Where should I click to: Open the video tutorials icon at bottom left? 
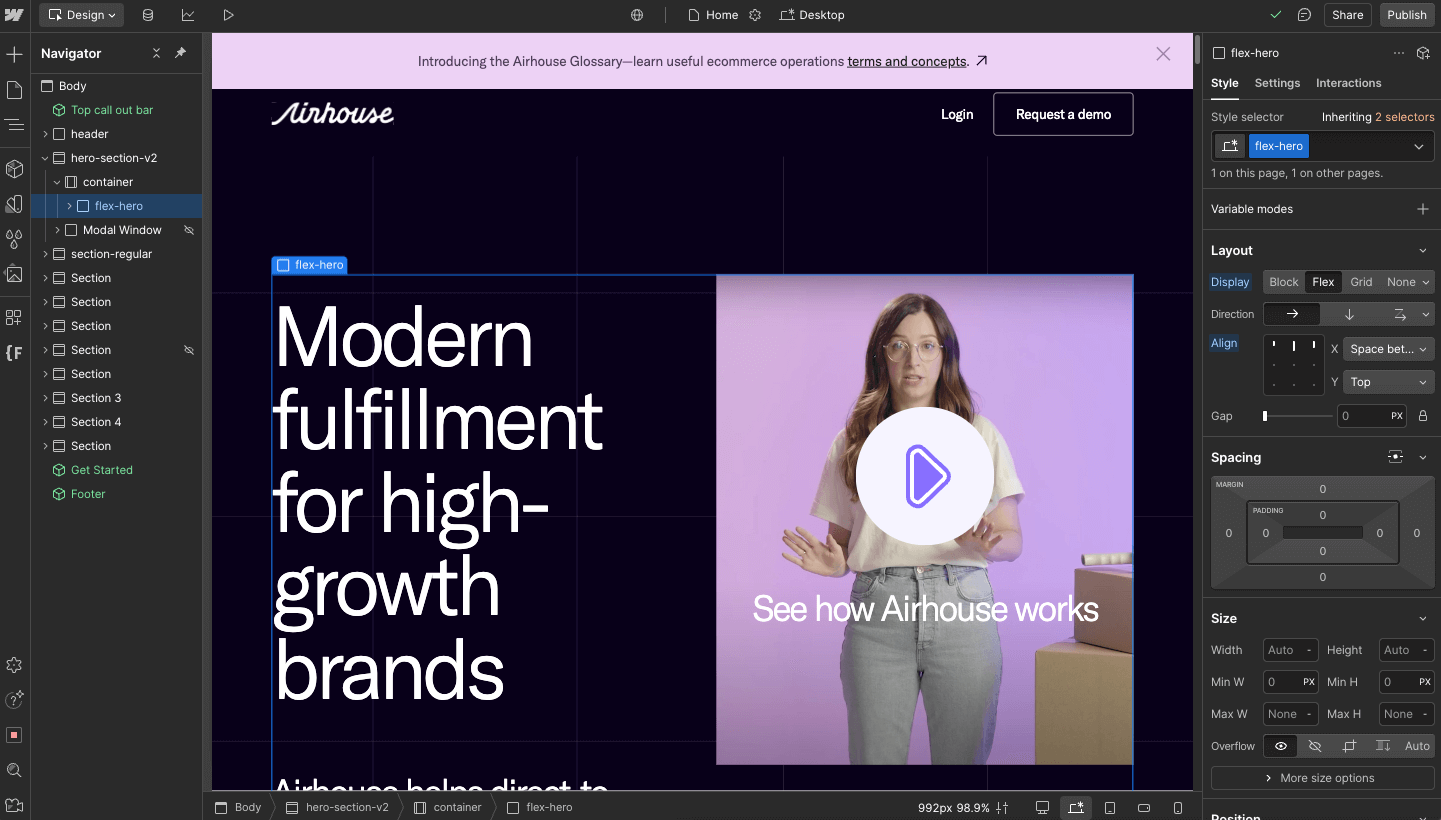(14, 805)
